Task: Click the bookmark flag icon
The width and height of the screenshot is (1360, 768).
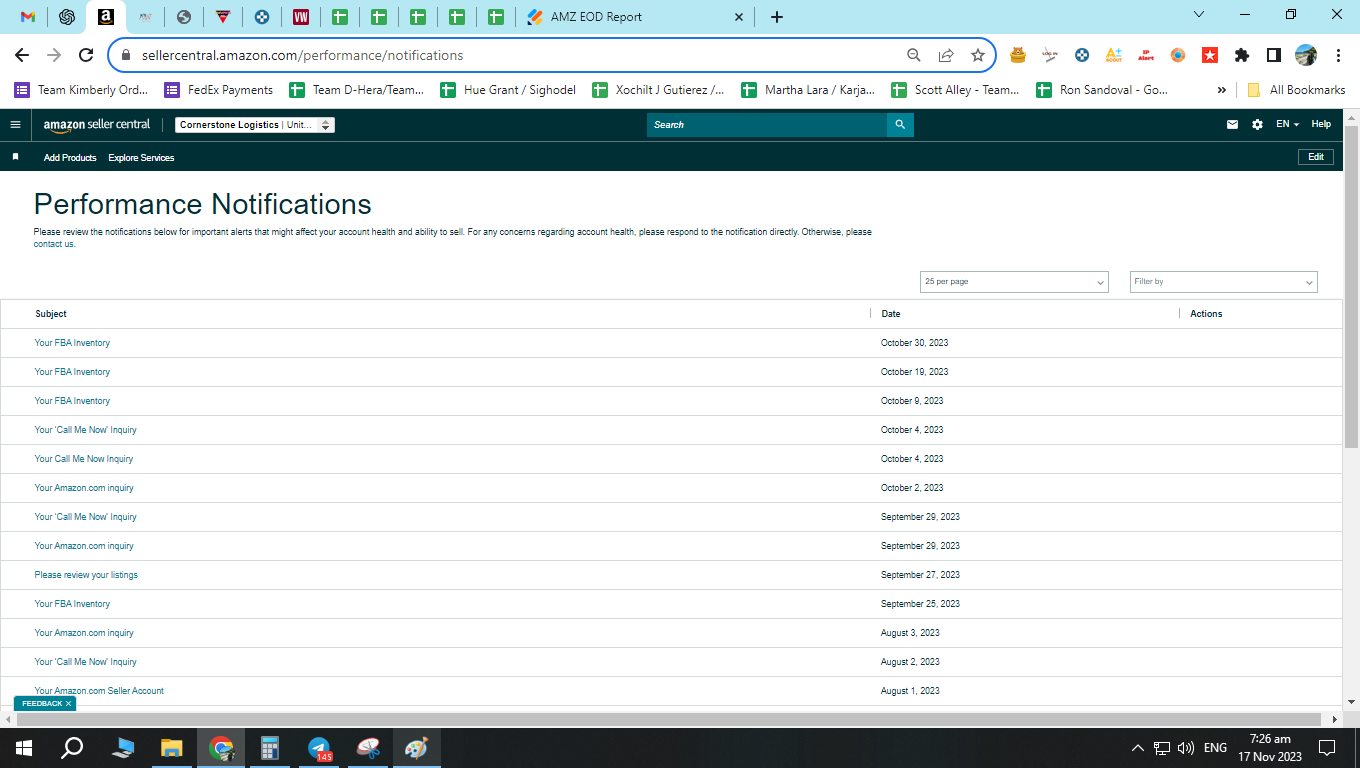Action: click(x=15, y=157)
